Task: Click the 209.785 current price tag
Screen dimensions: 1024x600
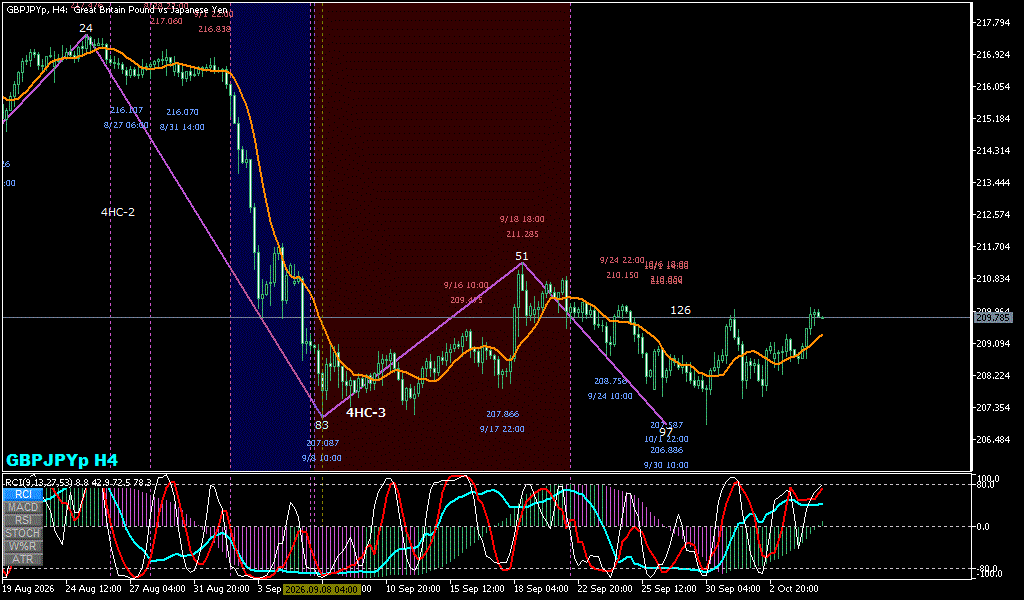Action: click(x=993, y=318)
